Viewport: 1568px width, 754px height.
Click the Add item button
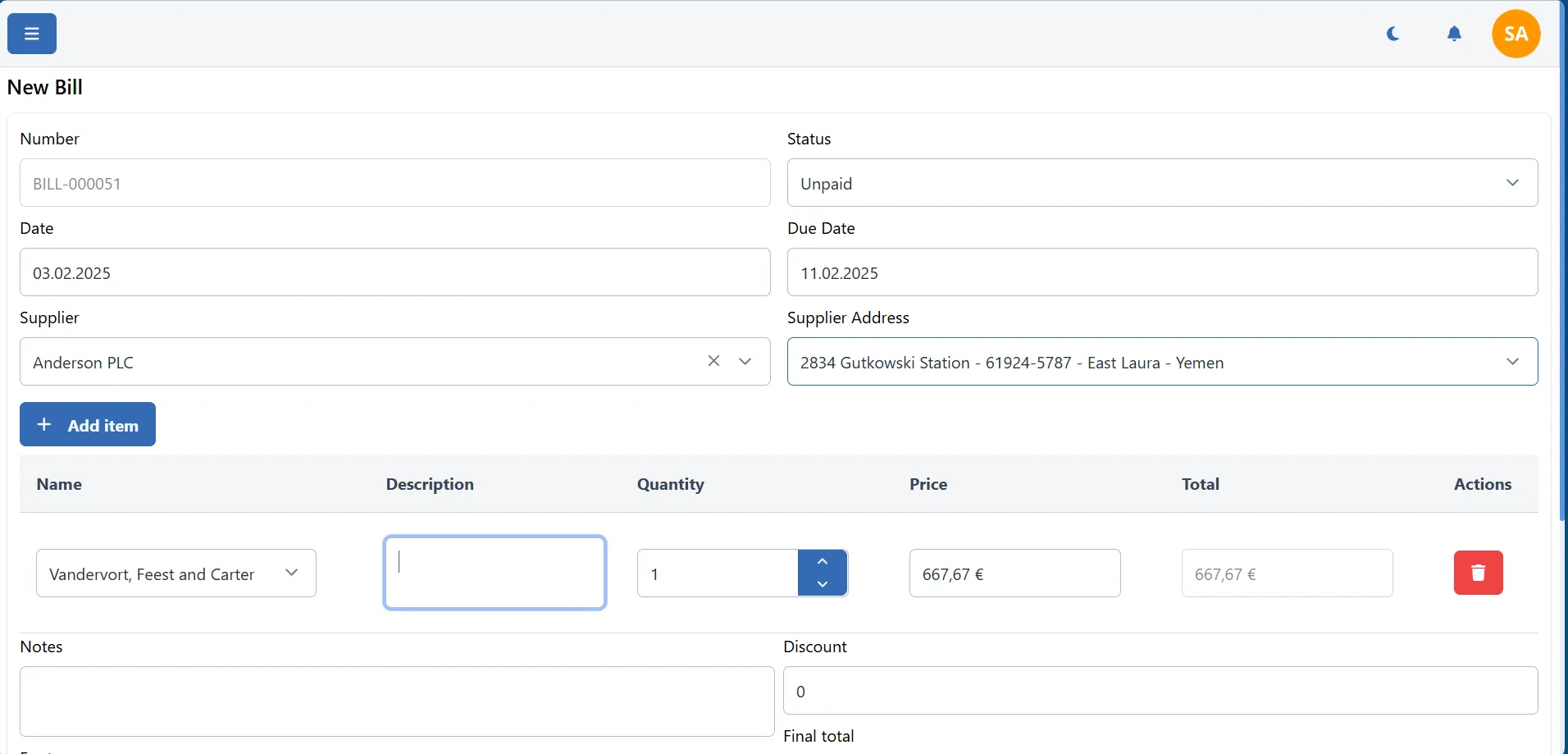[88, 424]
